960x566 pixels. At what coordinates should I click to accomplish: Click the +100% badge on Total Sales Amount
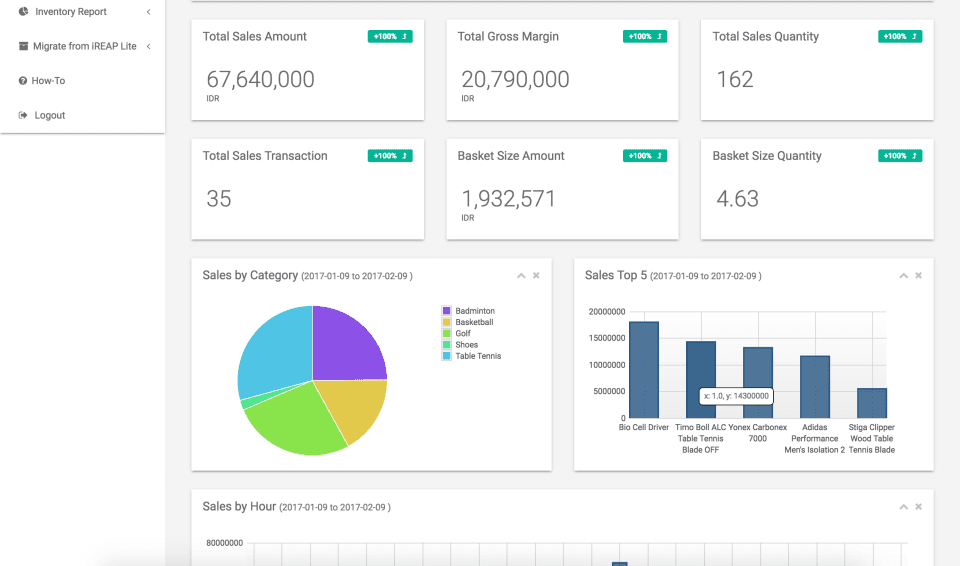[x=390, y=37]
